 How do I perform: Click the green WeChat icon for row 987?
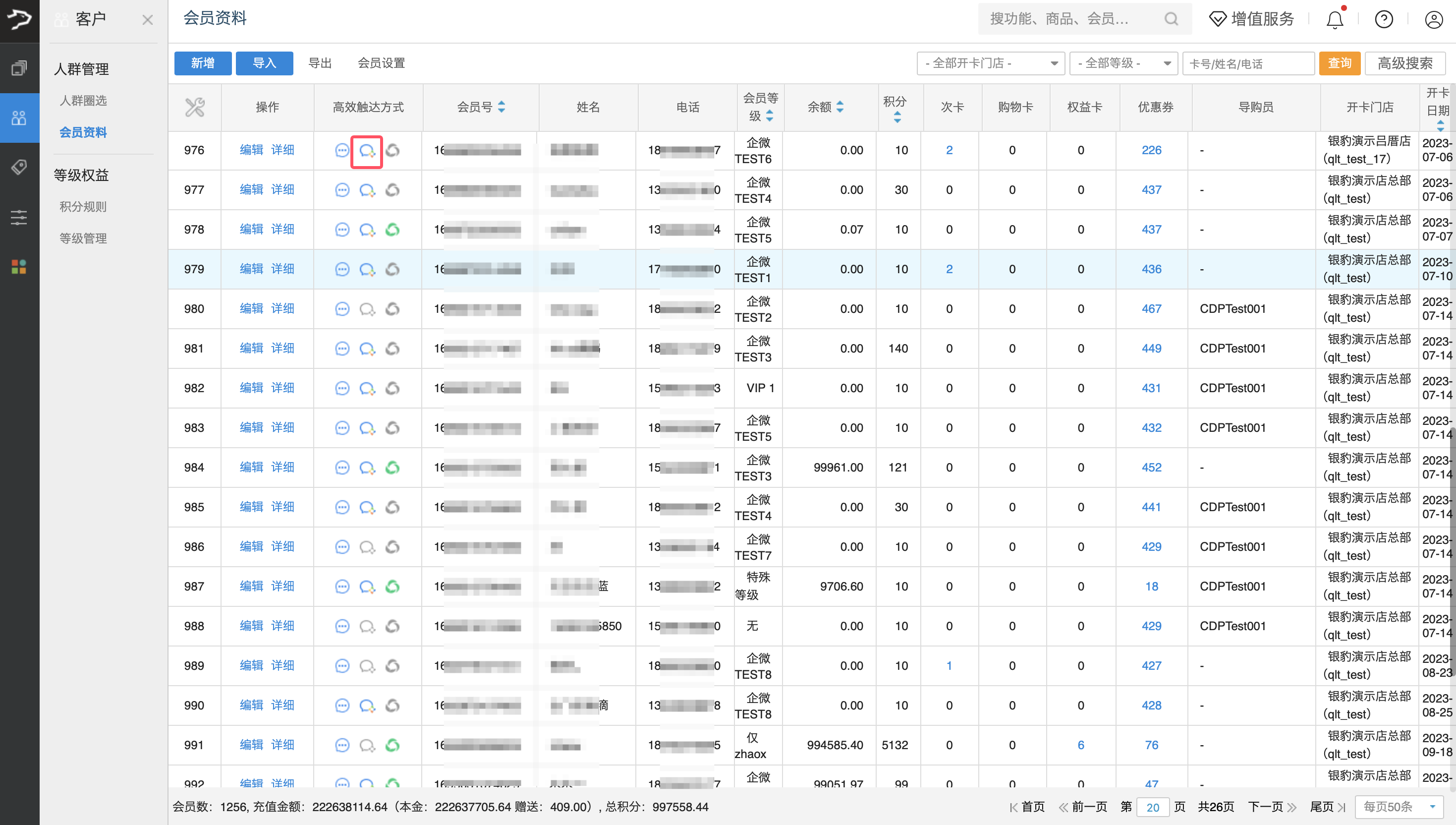pyautogui.click(x=392, y=587)
